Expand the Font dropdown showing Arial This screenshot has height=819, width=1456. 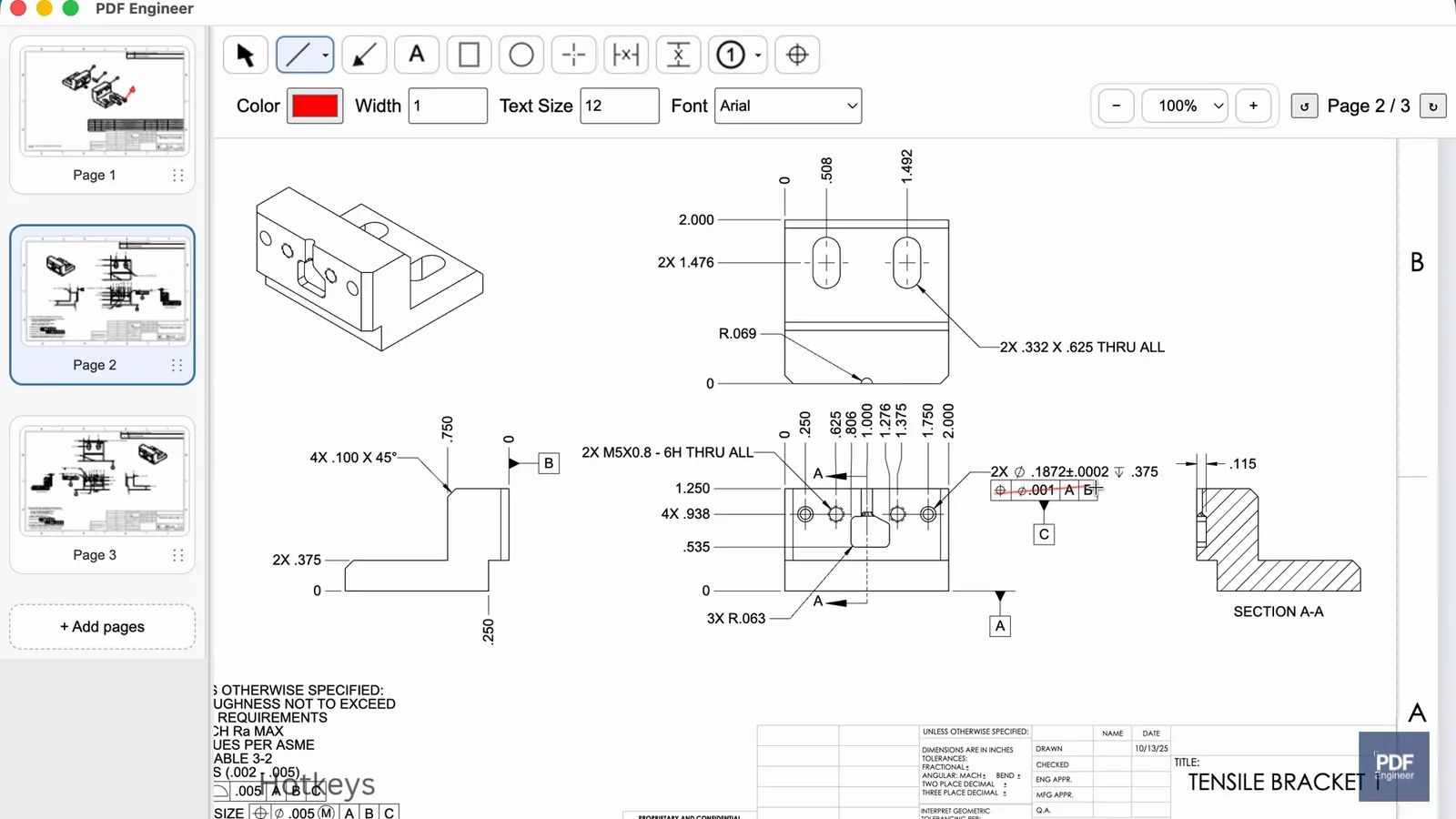[788, 106]
